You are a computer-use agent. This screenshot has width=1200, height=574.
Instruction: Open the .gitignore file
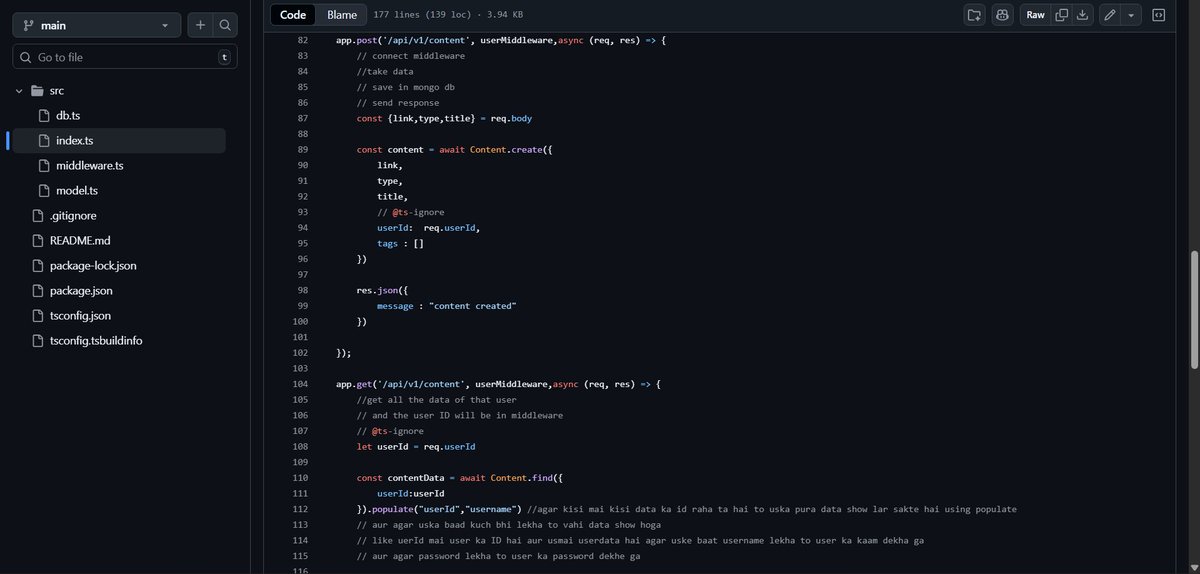(73, 216)
